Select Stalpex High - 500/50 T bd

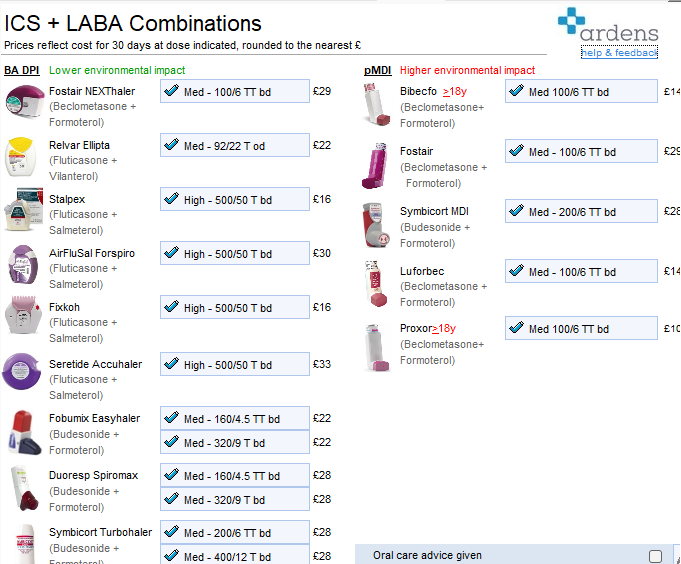pos(234,200)
